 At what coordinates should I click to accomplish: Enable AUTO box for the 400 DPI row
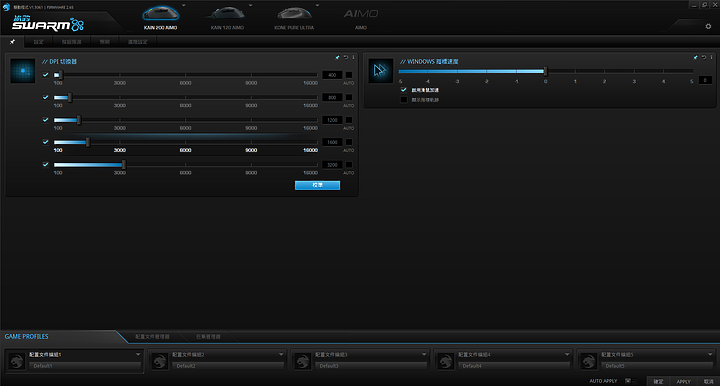click(x=349, y=75)
